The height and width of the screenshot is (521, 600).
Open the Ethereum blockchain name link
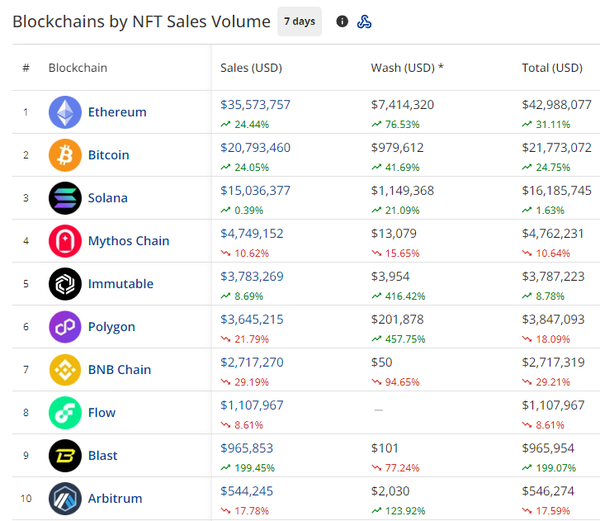tap(117, 112)
